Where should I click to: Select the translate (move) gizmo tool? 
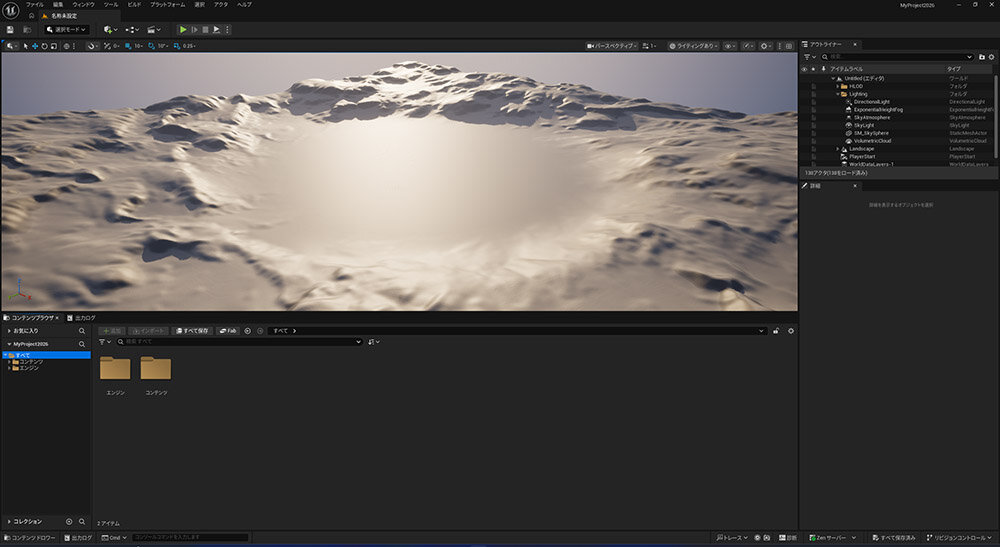coord(37,46)
